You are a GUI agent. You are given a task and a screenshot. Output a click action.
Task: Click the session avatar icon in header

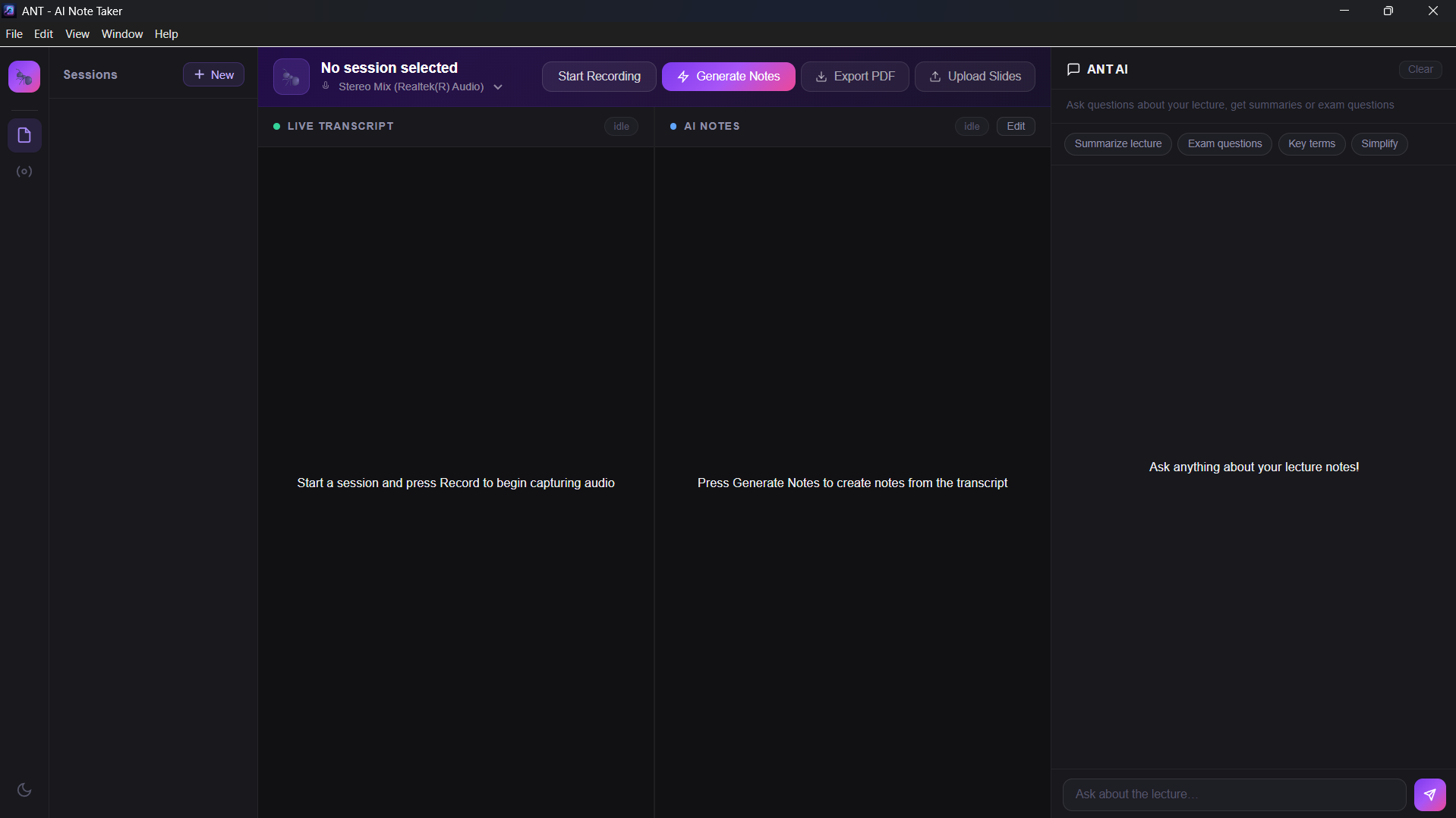pyautogui.click(x=292, y=77)
